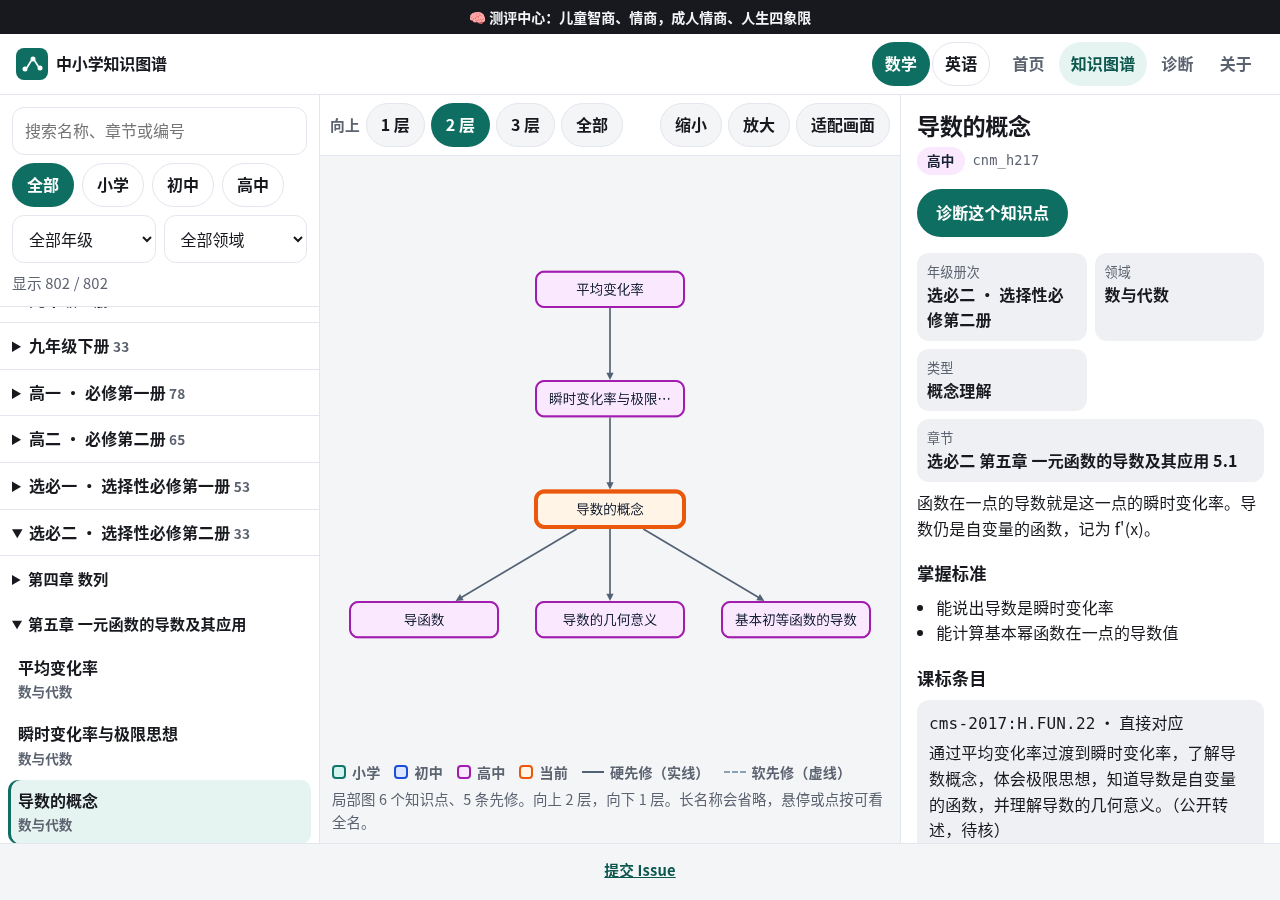Screen dimensions: 1280x900
Task: Collapse 第五章 一元函数的导数及其应用 chapter
Action: 159,624
